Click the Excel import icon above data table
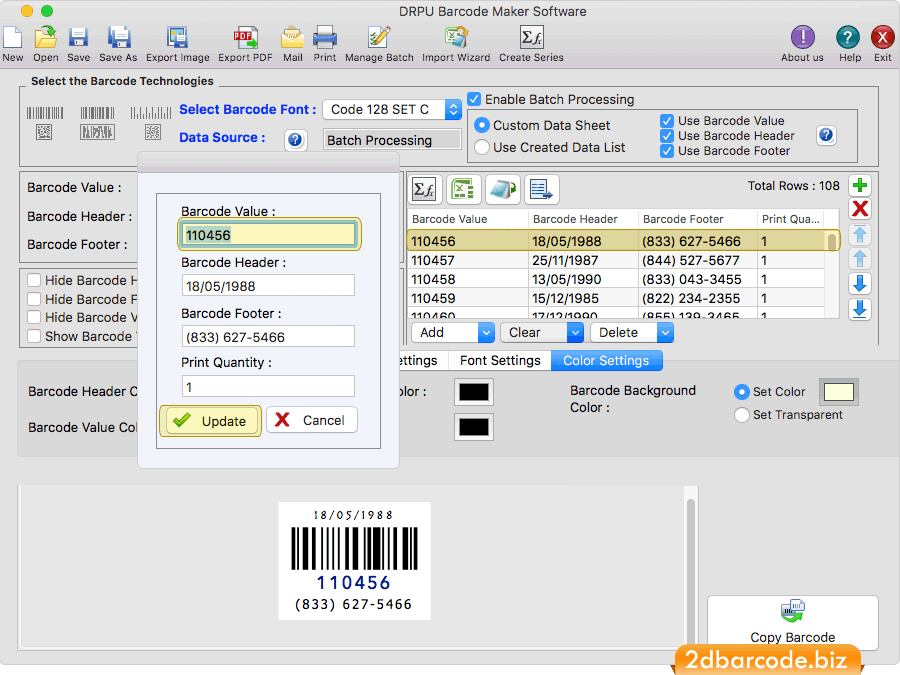Image resolution: width=900 pixels, height=675 pixels. 463,189
